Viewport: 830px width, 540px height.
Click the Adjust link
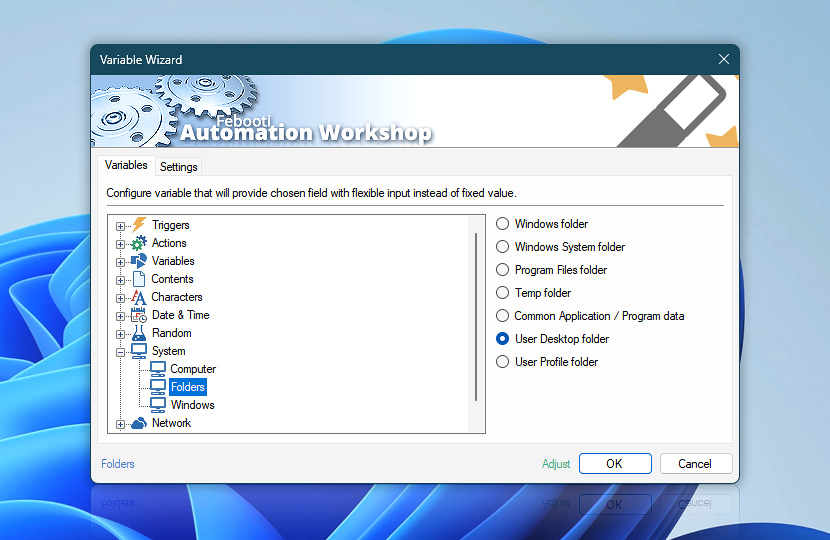(556, 464)
